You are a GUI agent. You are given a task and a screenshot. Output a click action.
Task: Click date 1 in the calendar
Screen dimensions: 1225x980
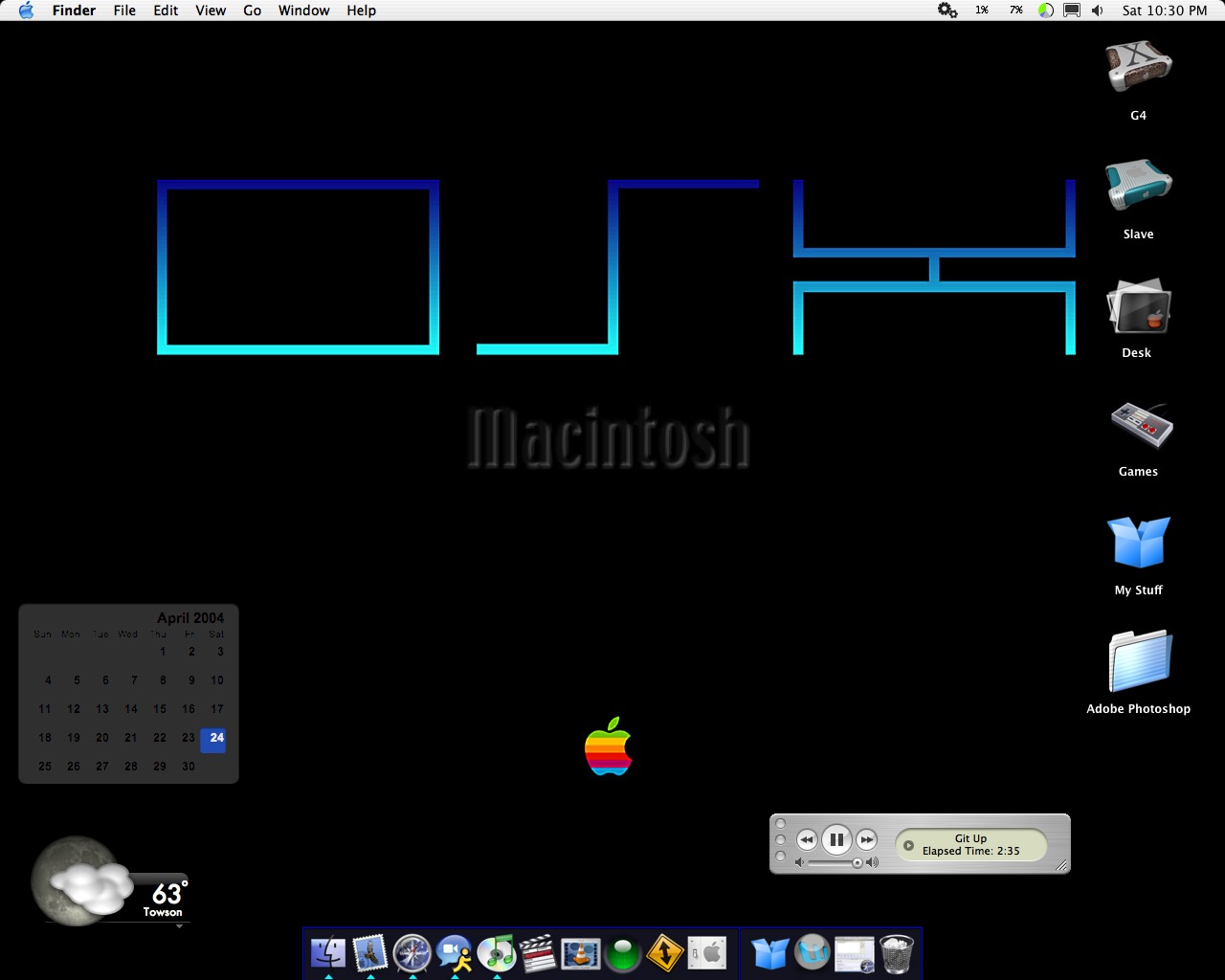pos(163,652)
